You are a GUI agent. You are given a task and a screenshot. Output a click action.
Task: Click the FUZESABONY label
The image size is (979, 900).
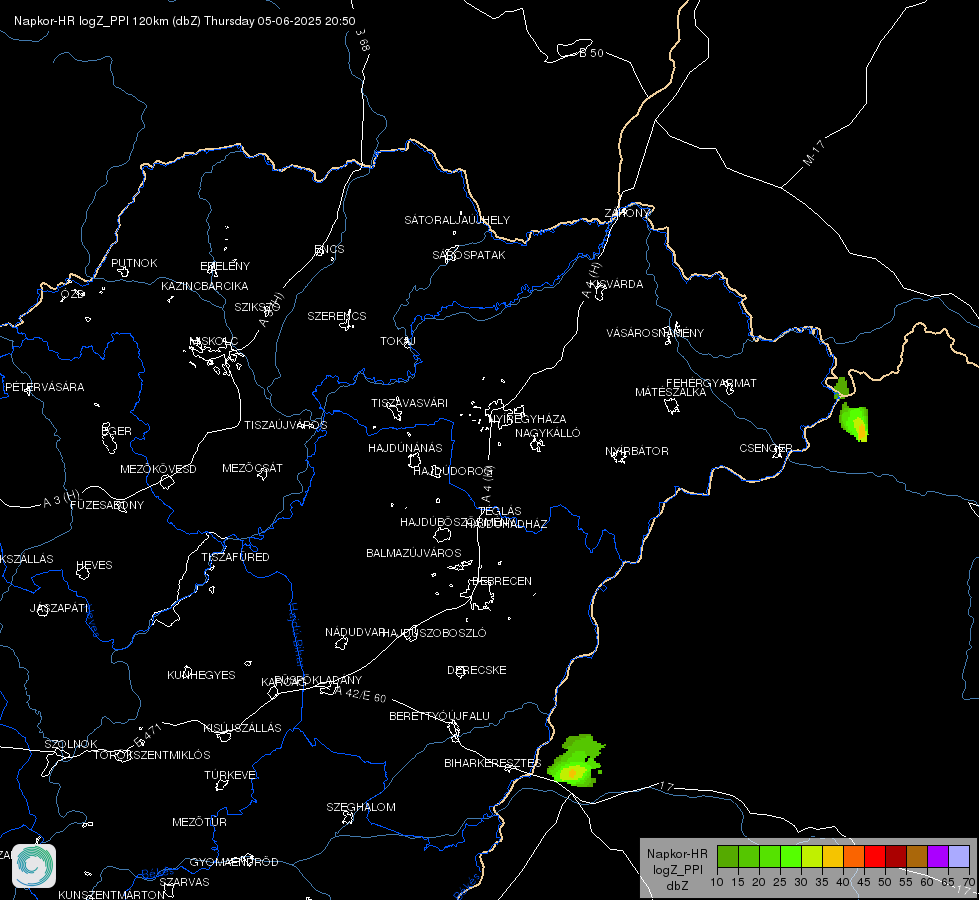click(x=107, y=505)
